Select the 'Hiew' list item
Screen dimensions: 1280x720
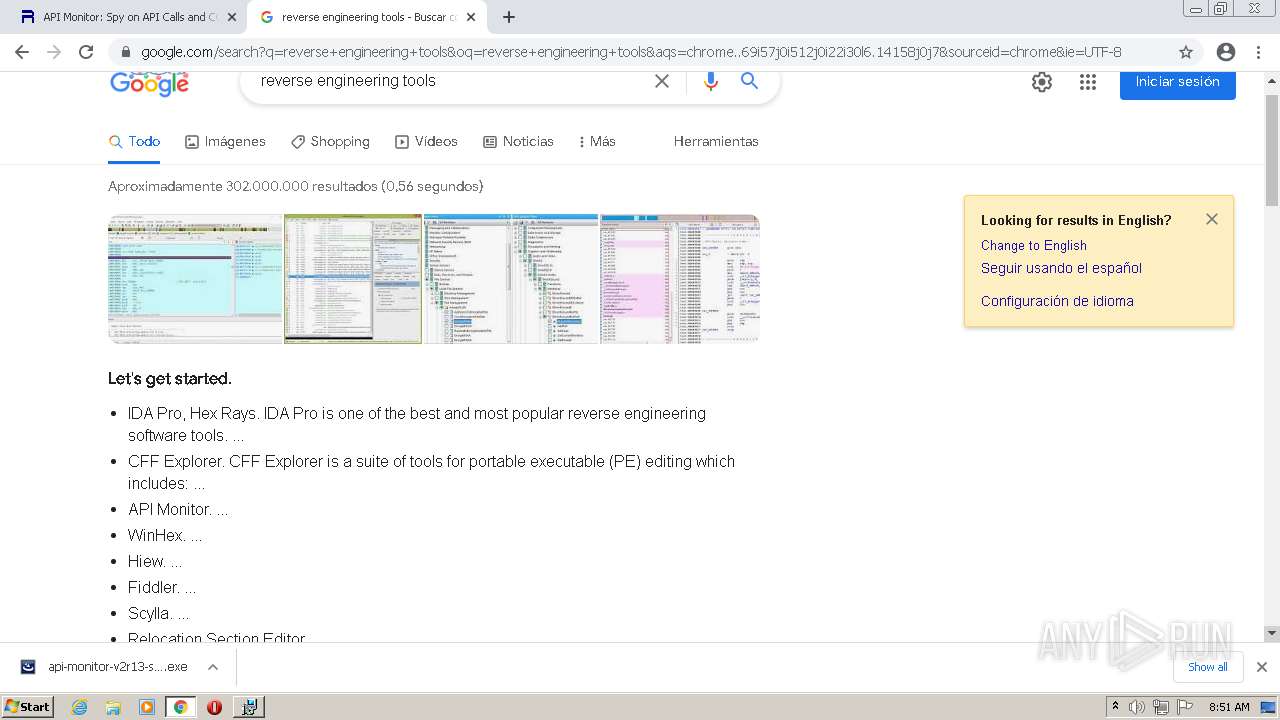point(155,561)
